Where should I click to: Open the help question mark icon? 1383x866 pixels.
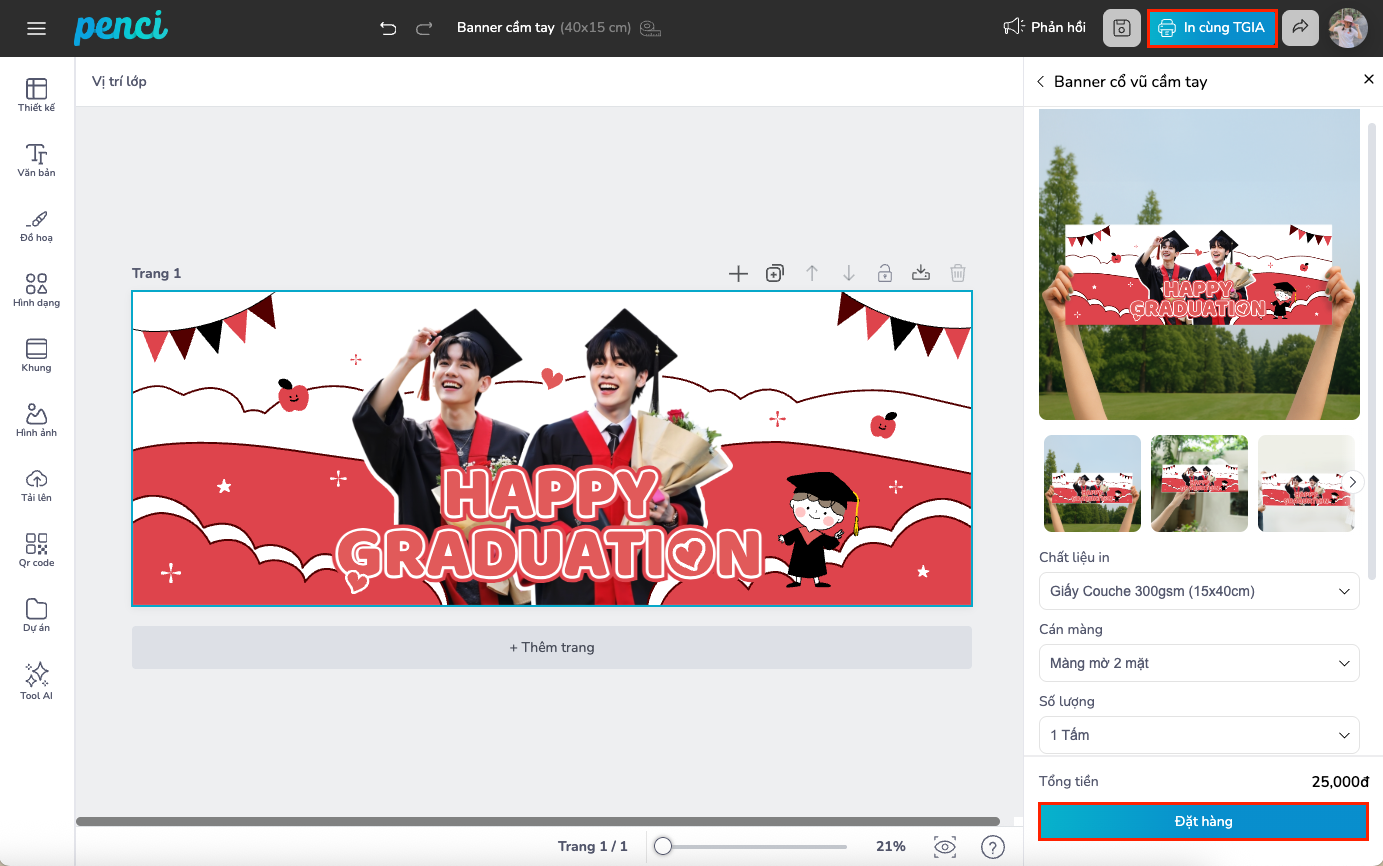[992, 847]
